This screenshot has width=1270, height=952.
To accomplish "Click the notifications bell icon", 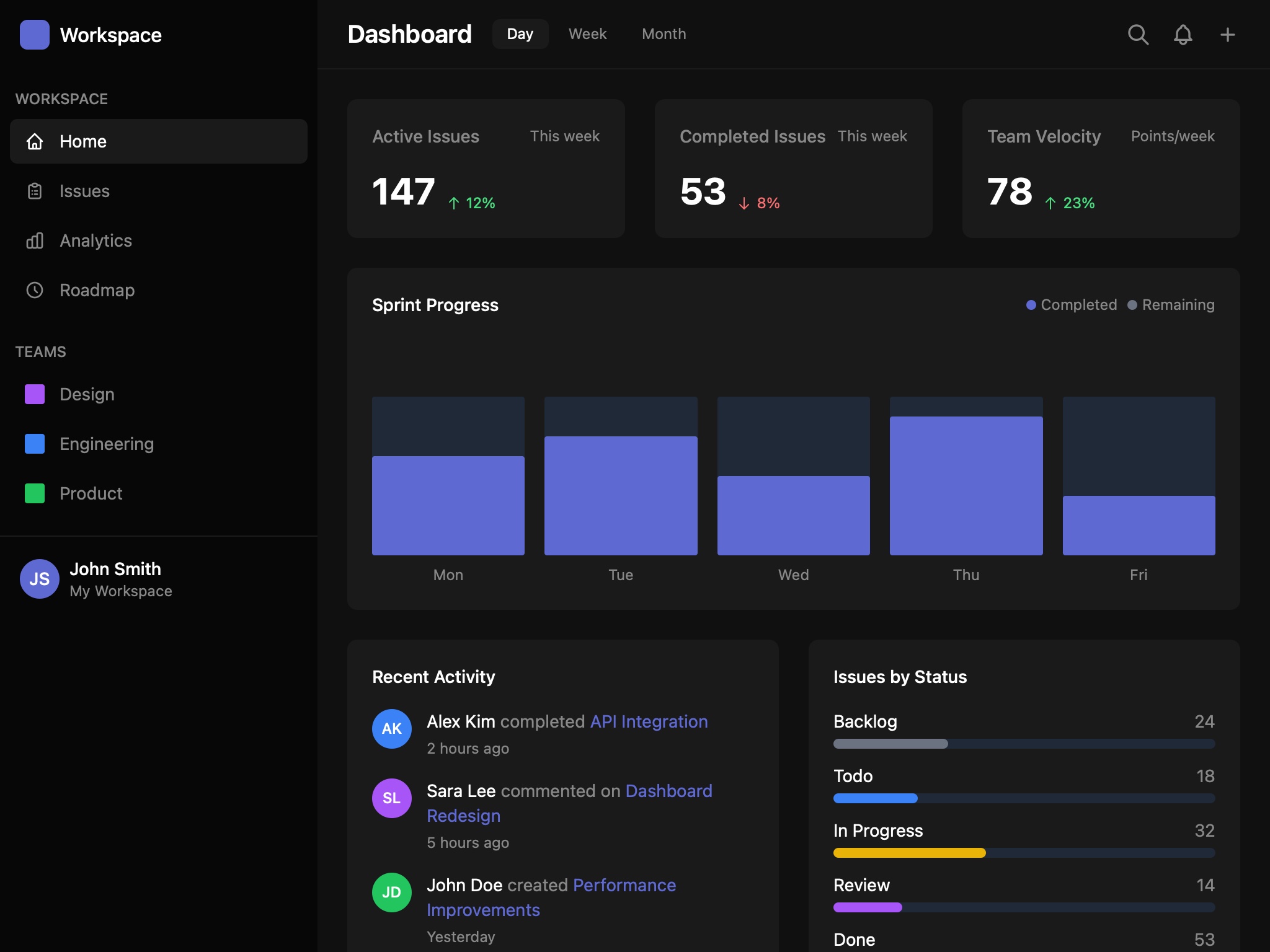I will coord(1182,35).
